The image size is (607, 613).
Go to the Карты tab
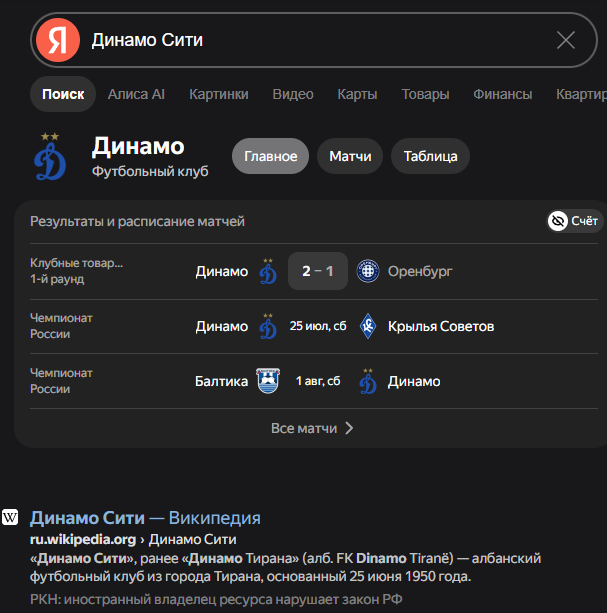[357, 94]
